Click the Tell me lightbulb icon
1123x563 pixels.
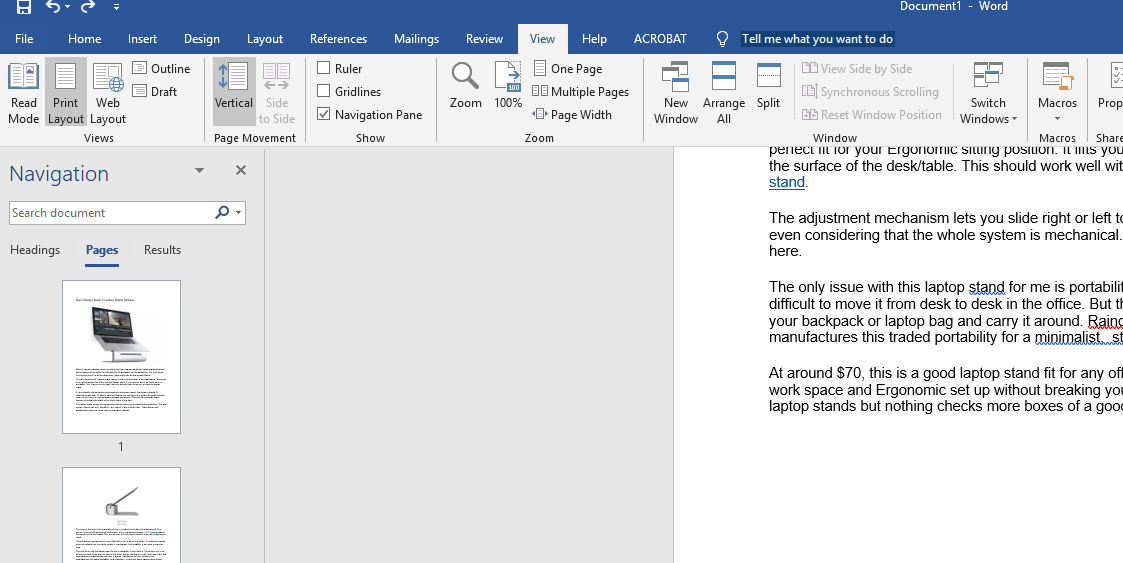723,39
